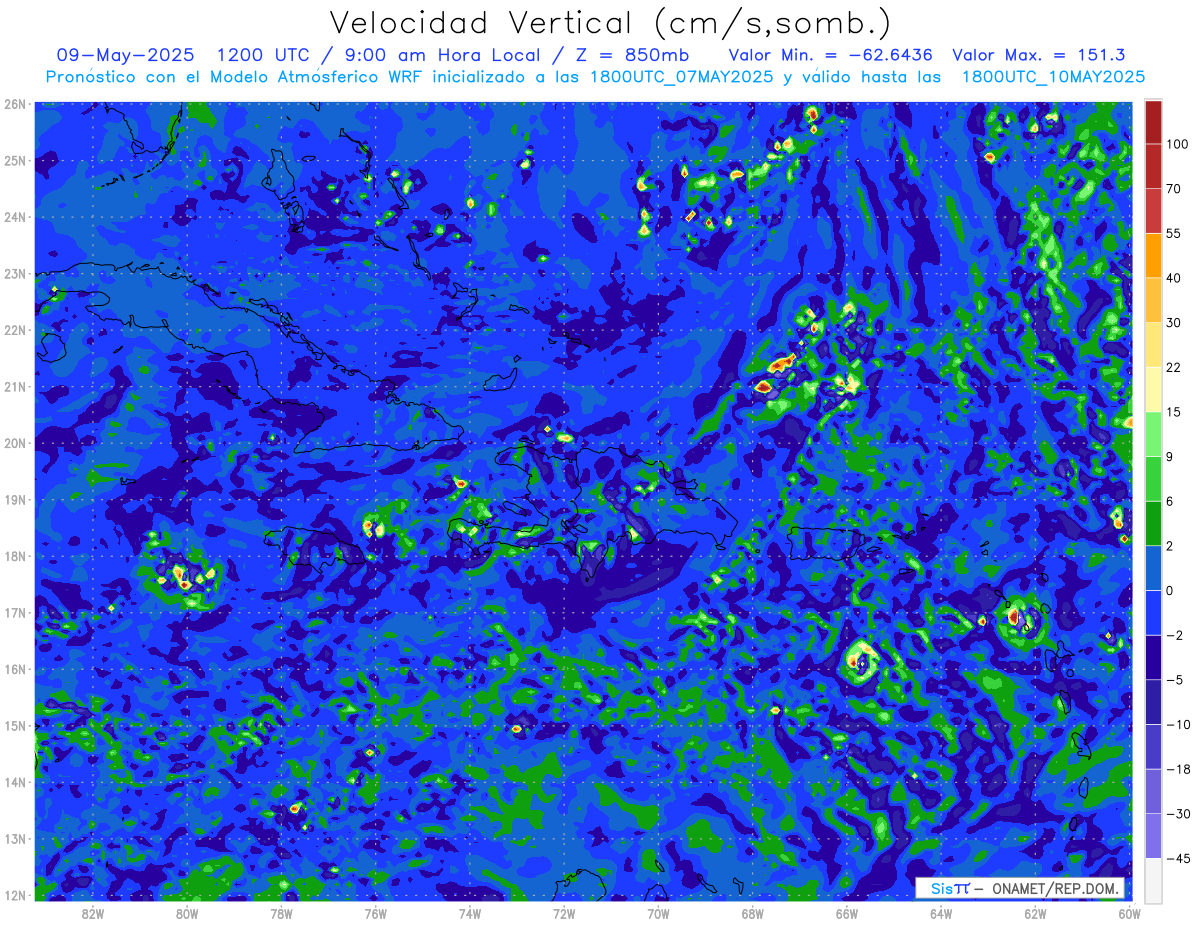This screenshot has height=927, width=1200.
Task: Click the colorbar label '30'
Action: point(1174,322)
